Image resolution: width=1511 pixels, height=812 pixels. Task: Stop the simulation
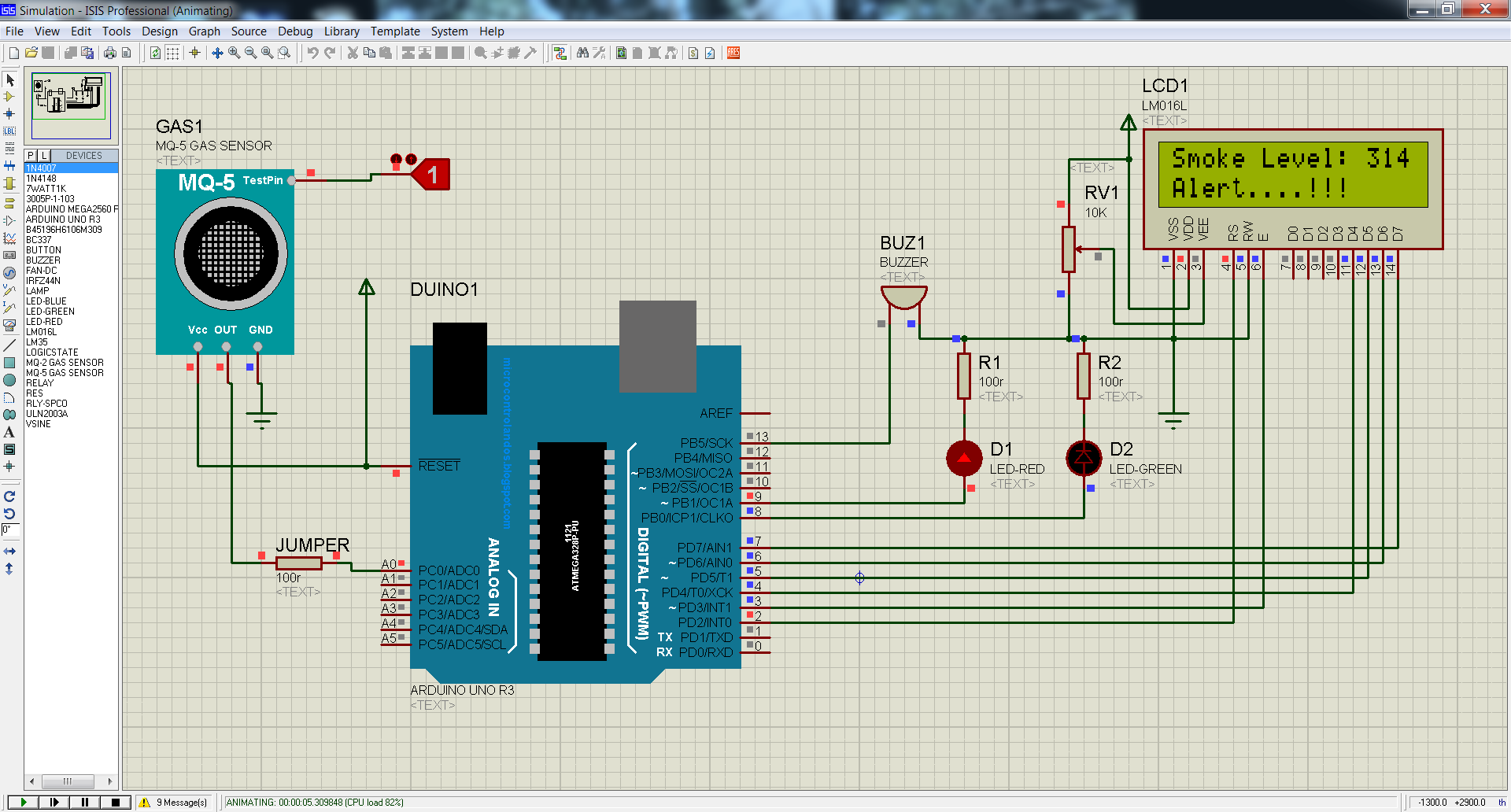pos(116,803)
